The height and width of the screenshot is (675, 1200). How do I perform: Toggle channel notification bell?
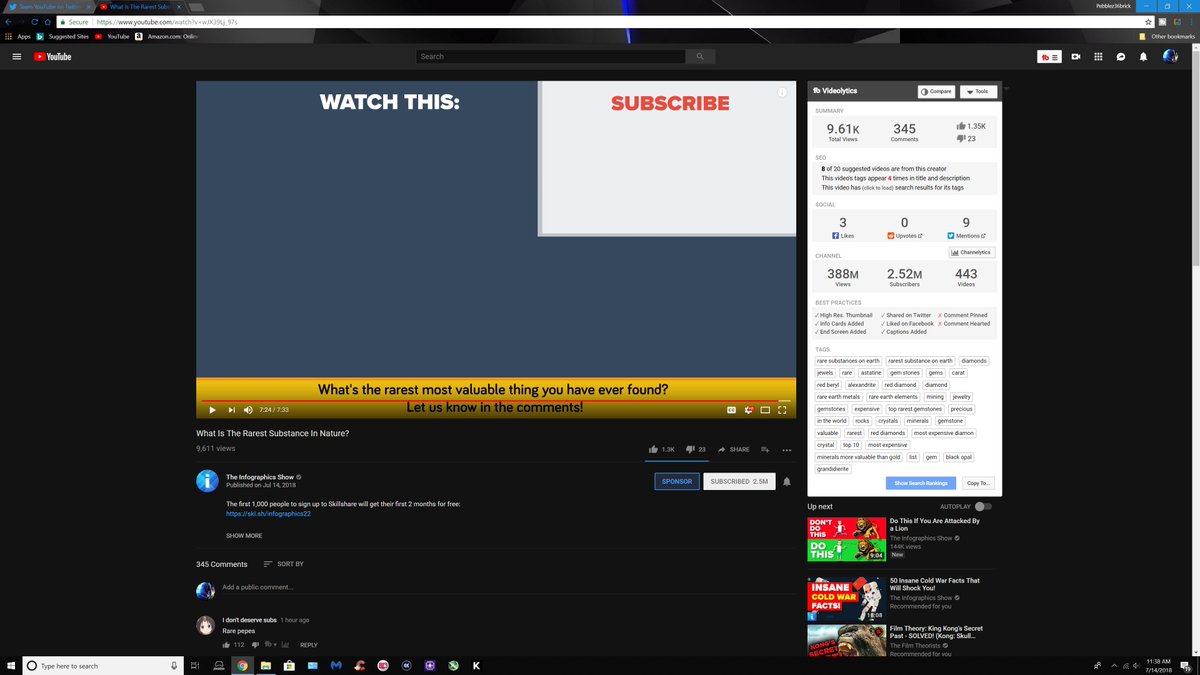click(787, 481)
